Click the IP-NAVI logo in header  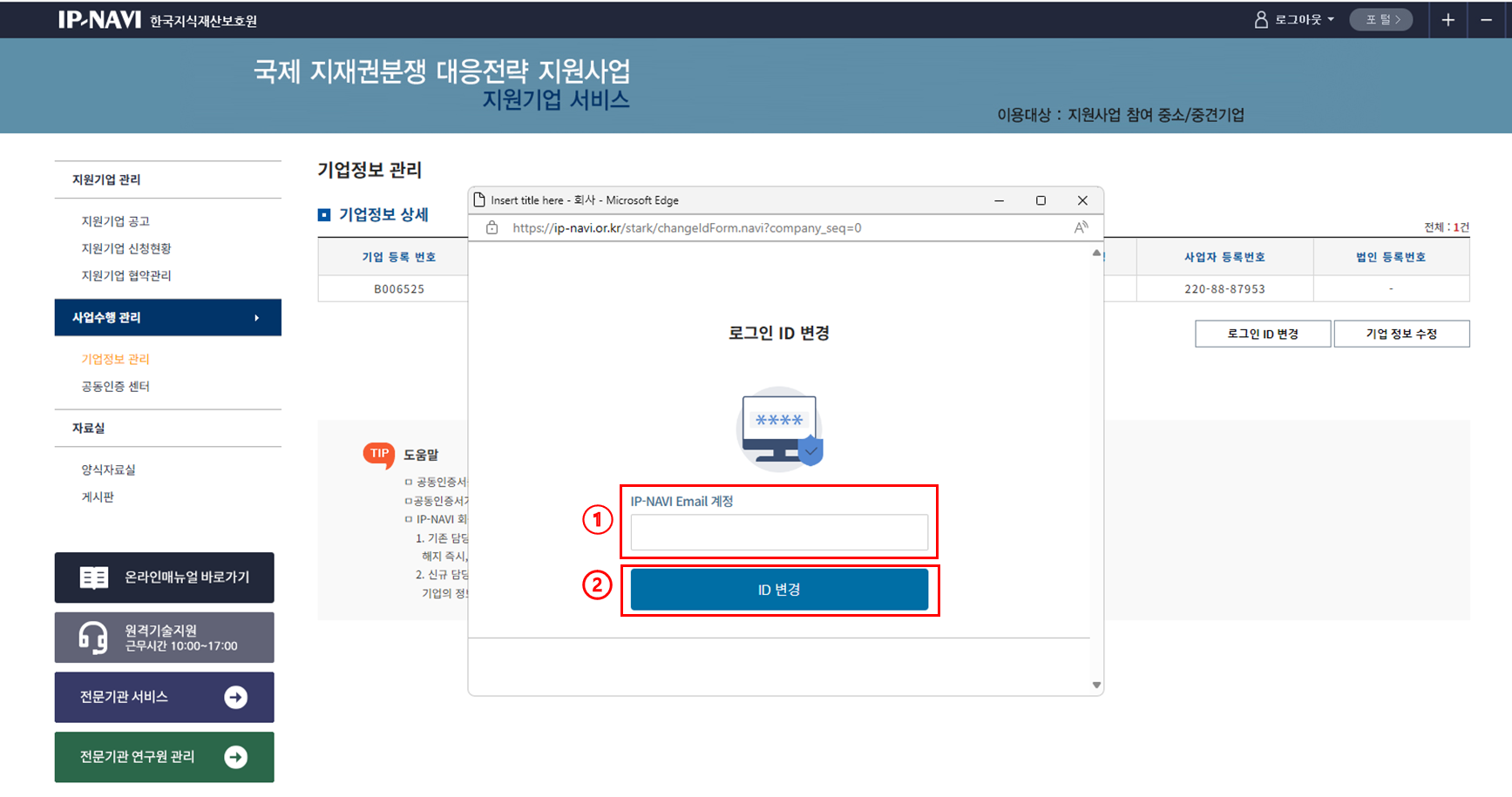(99, 19)
